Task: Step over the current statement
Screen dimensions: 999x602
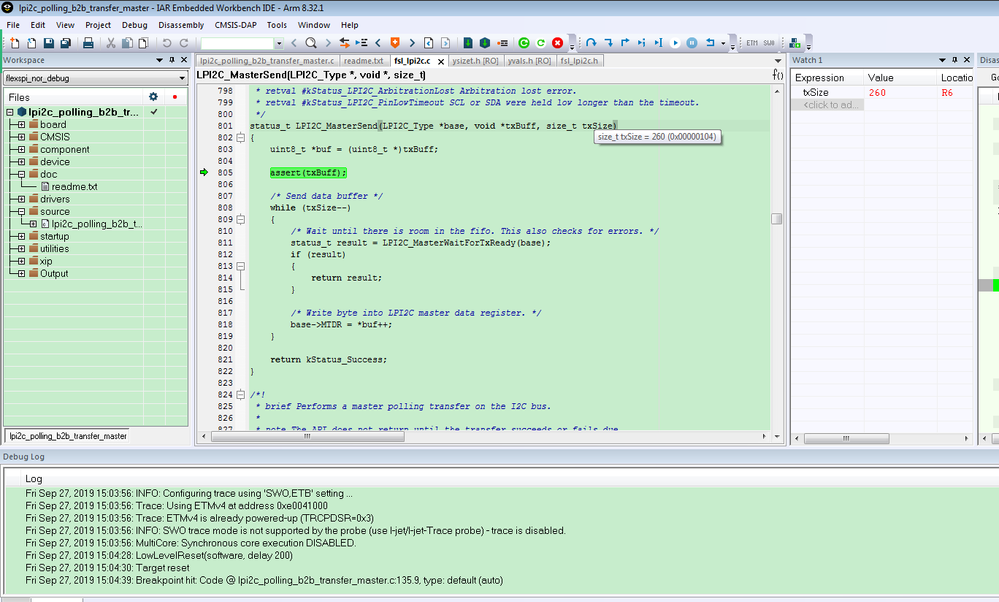Action: tap(591, 43)
